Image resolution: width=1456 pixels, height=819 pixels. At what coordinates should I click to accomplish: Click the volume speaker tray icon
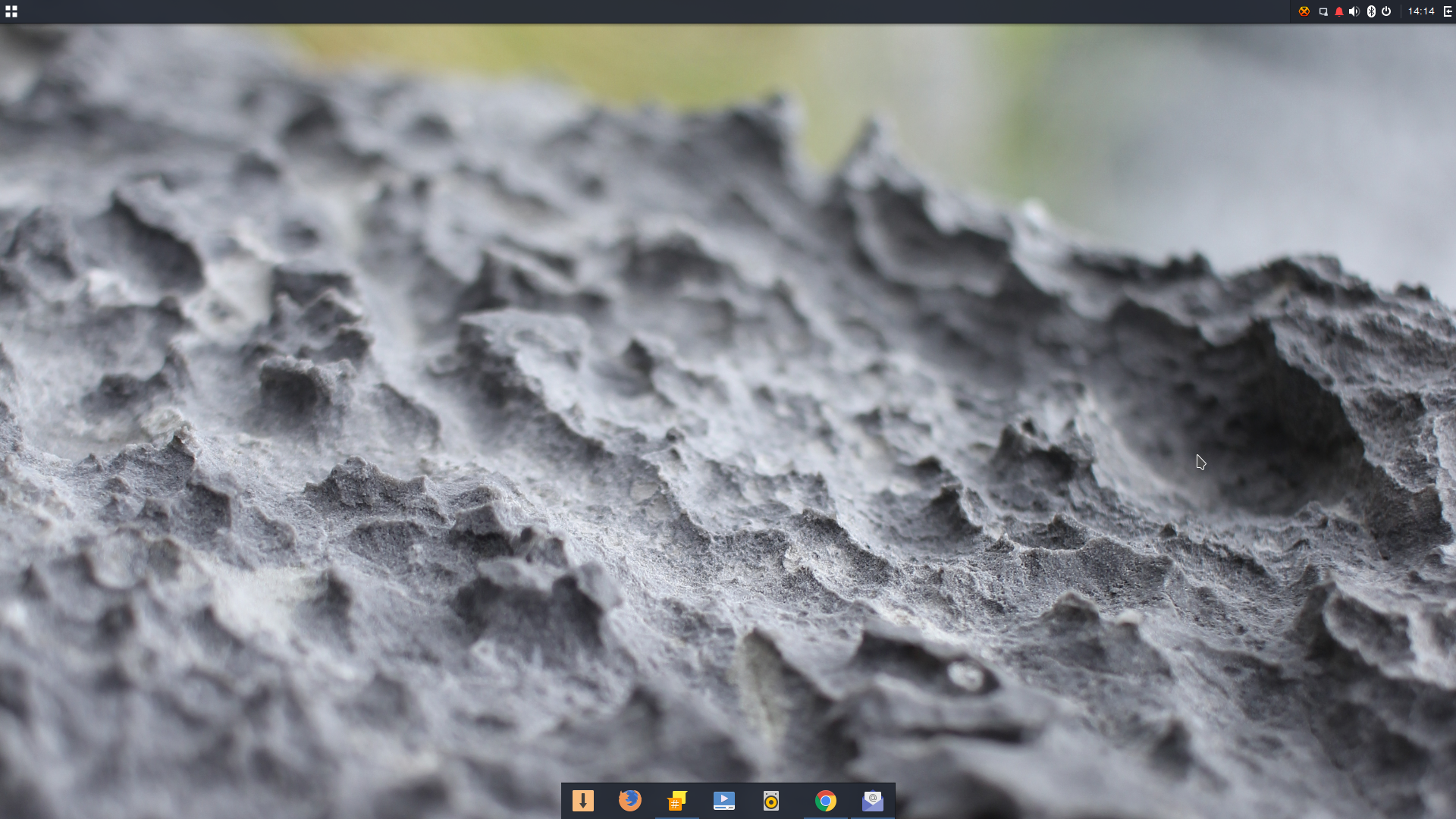coord(1354,11)
